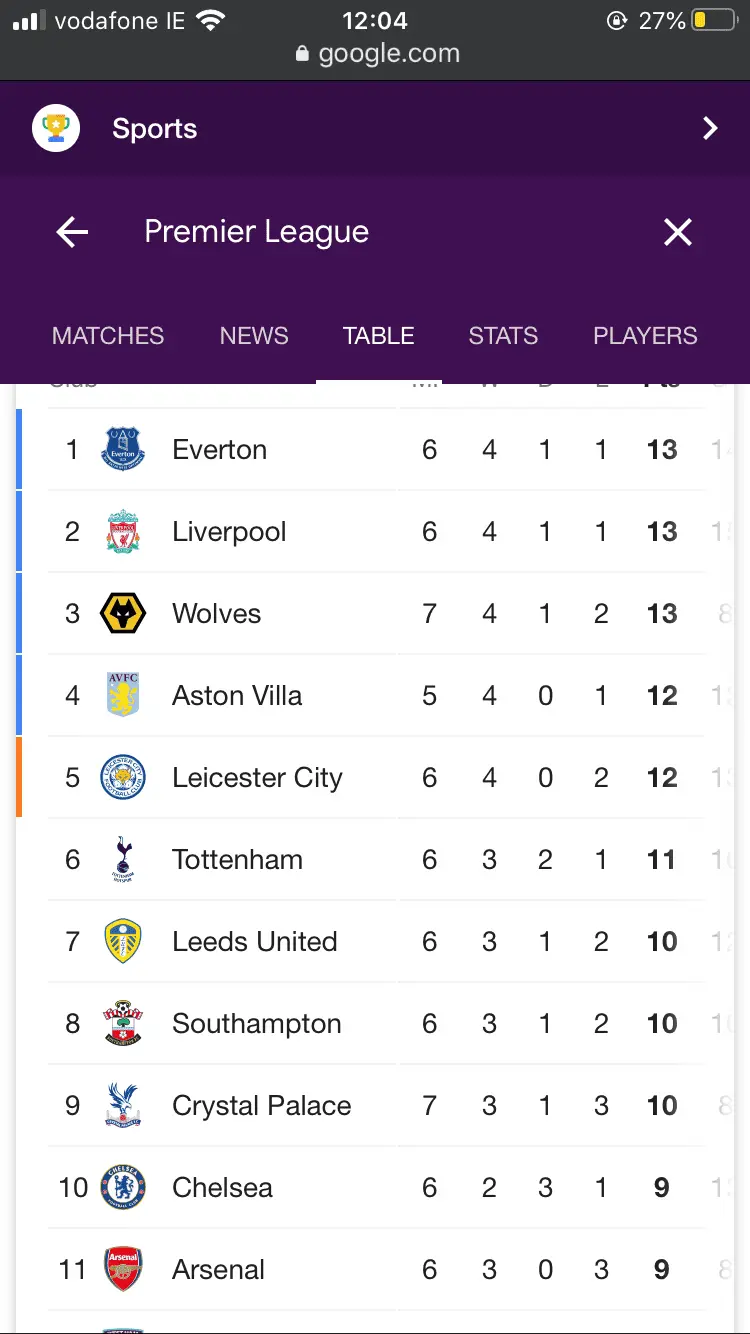Click the Everton club crest
The height and width of the screenshot is (1334, 750).
click(123, 449)
